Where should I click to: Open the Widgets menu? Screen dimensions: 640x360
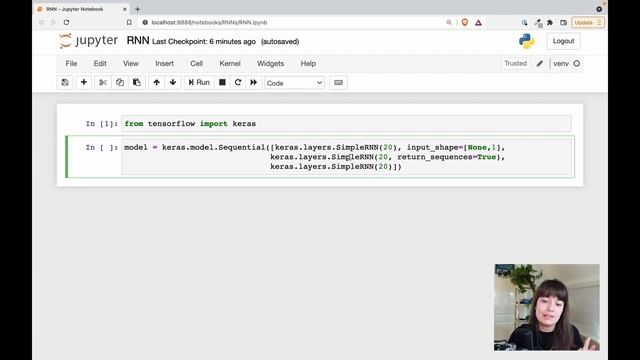click(x=270, y=64)
